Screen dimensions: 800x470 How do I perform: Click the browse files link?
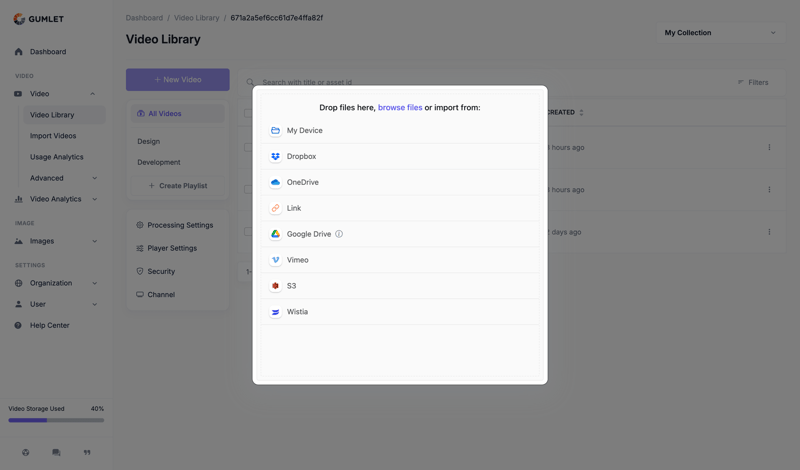tap(400, 108)
